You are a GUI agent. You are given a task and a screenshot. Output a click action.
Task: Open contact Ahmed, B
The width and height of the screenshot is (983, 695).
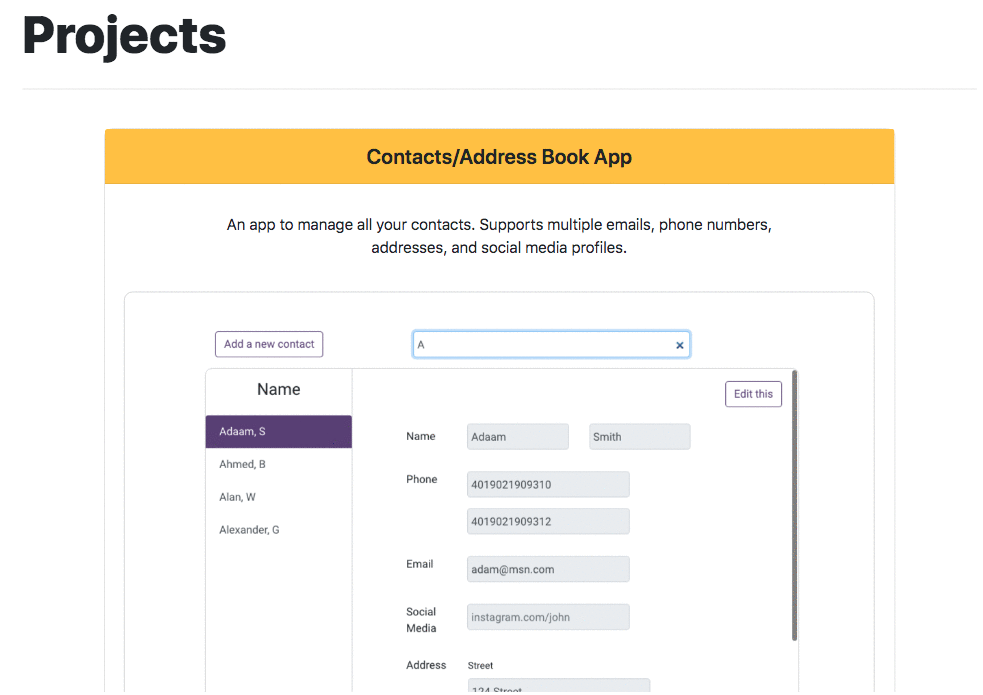click(x=278, y=464)
